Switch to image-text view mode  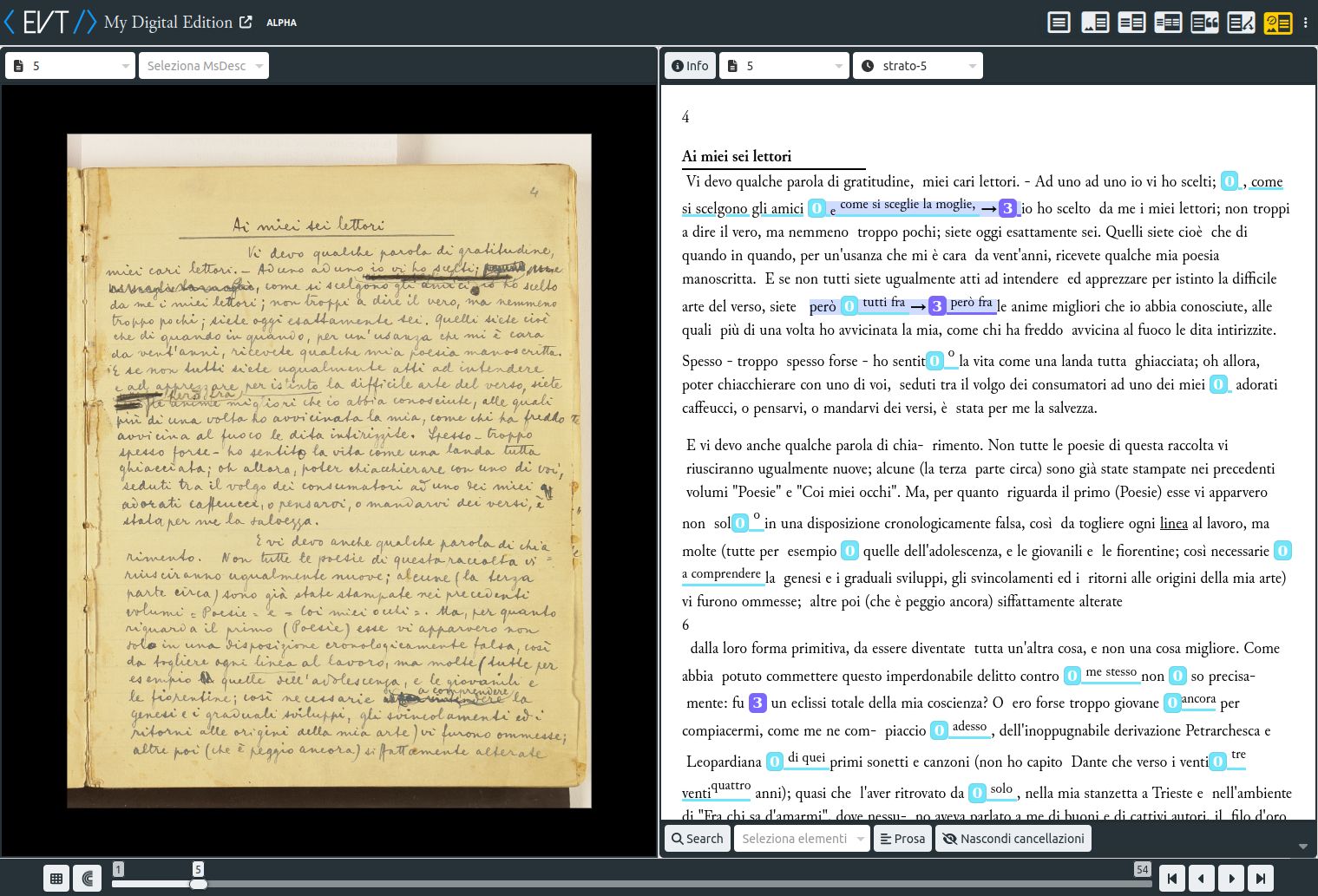click(x=1095, y=23)
